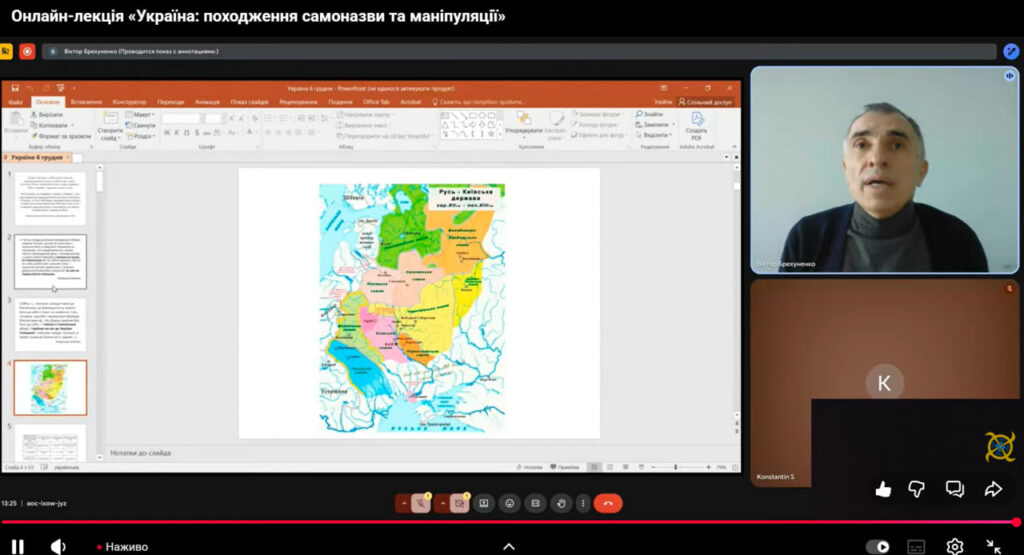
Task: Click the raise hand icon in meeting bar
Action: click(561, 503)
